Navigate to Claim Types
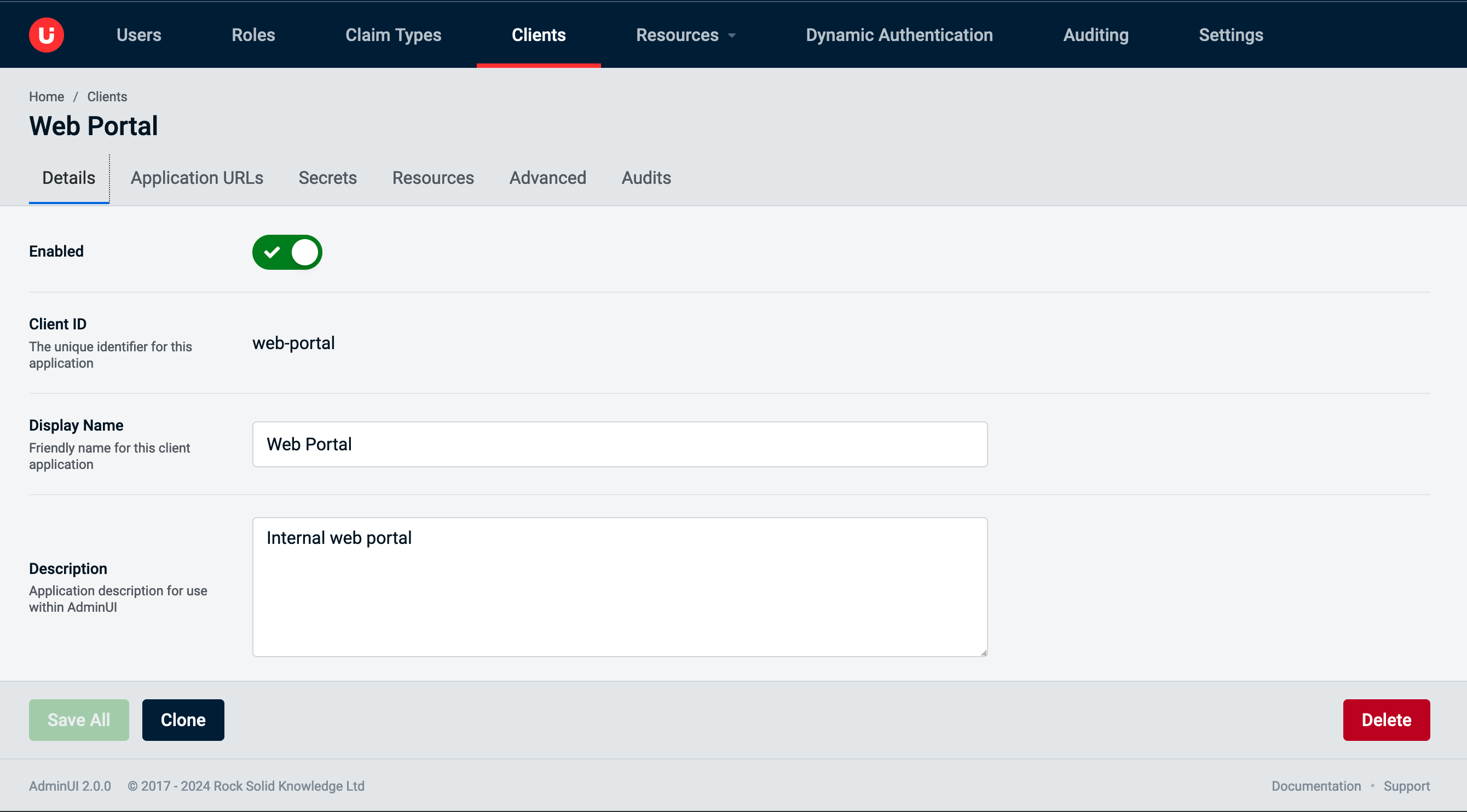Viewport: 1467px width, 812px height. click(x=394, y=34)
